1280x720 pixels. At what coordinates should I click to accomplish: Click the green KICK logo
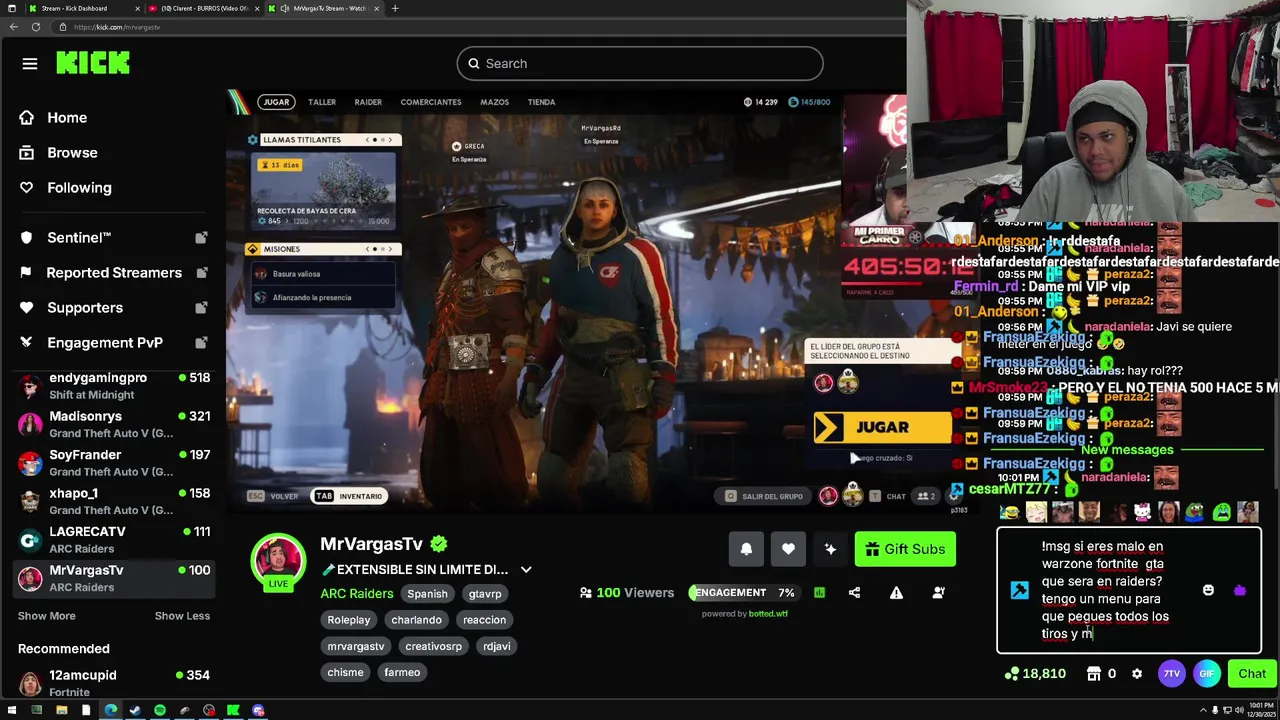point(93,63)
